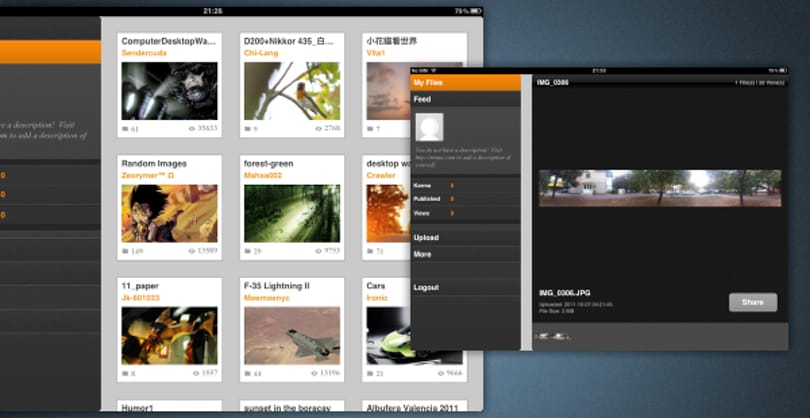Tap the Share button for IMG_0306.JPG
The height and width of the screenshot is (418, 810).
[753, 302]
